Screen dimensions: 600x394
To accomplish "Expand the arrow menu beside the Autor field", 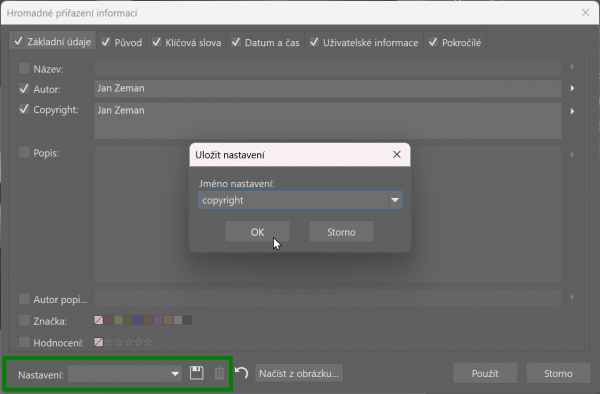I will 572,88.
